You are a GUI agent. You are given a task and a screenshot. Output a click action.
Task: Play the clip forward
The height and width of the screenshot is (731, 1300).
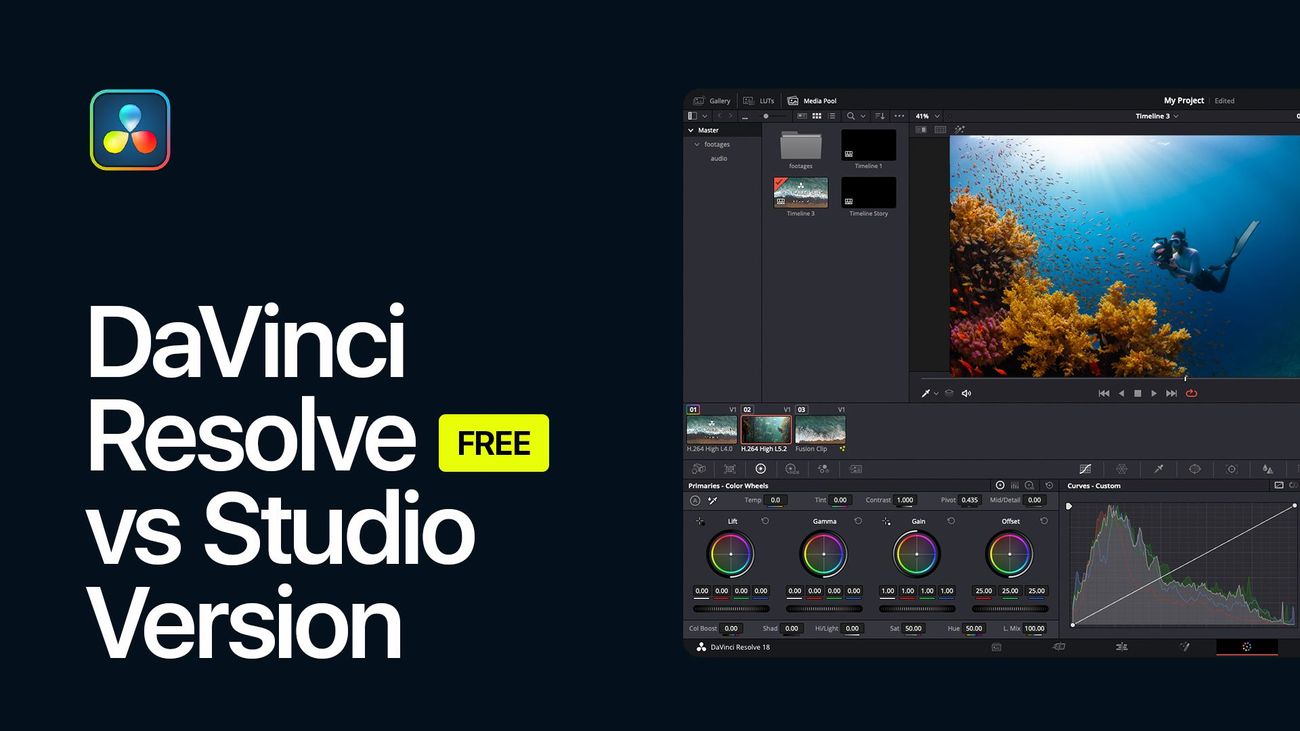(1154, 393)
